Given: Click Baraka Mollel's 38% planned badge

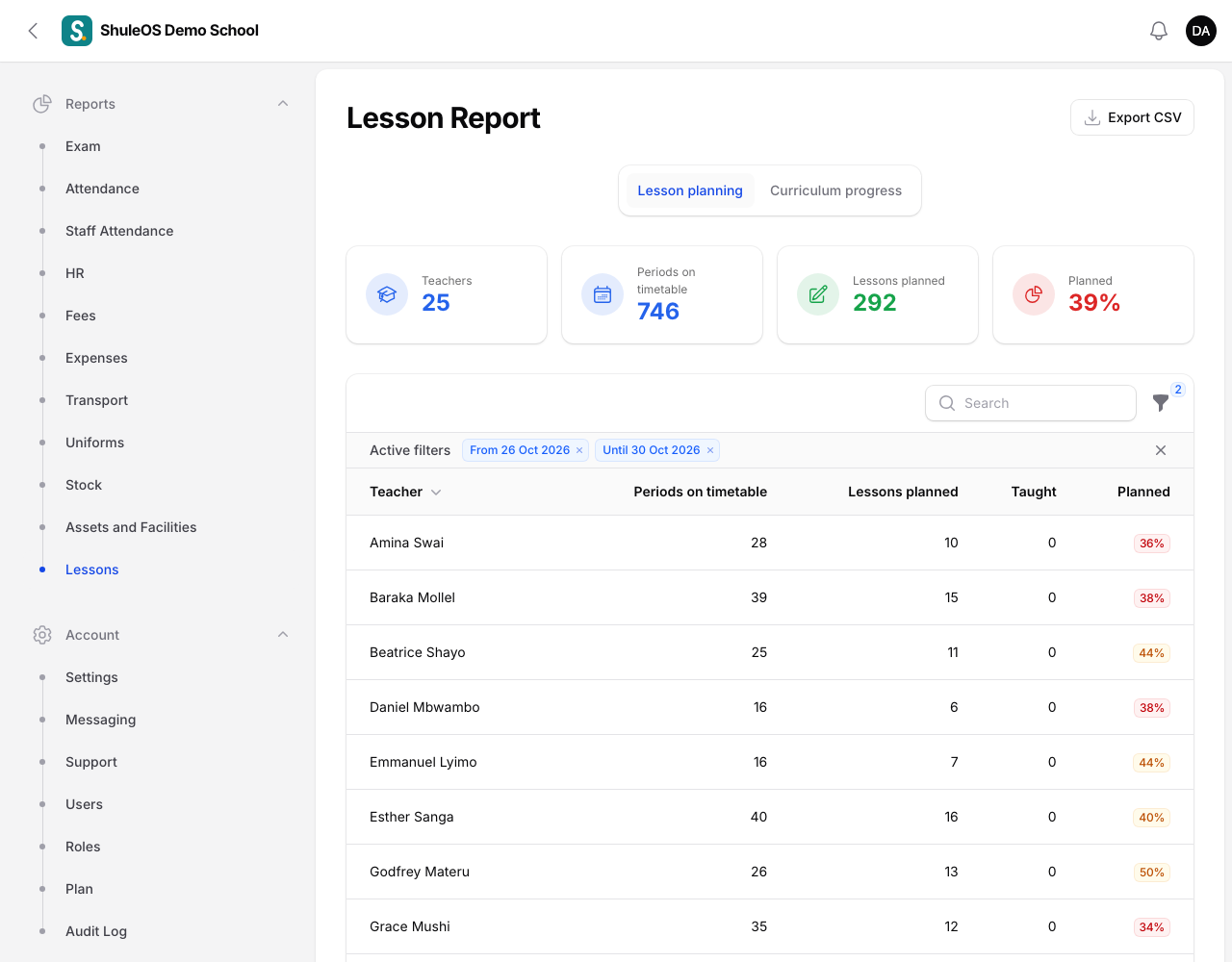Looking at the screenshot, I should pyautogui.click(x=1152, y=597).
